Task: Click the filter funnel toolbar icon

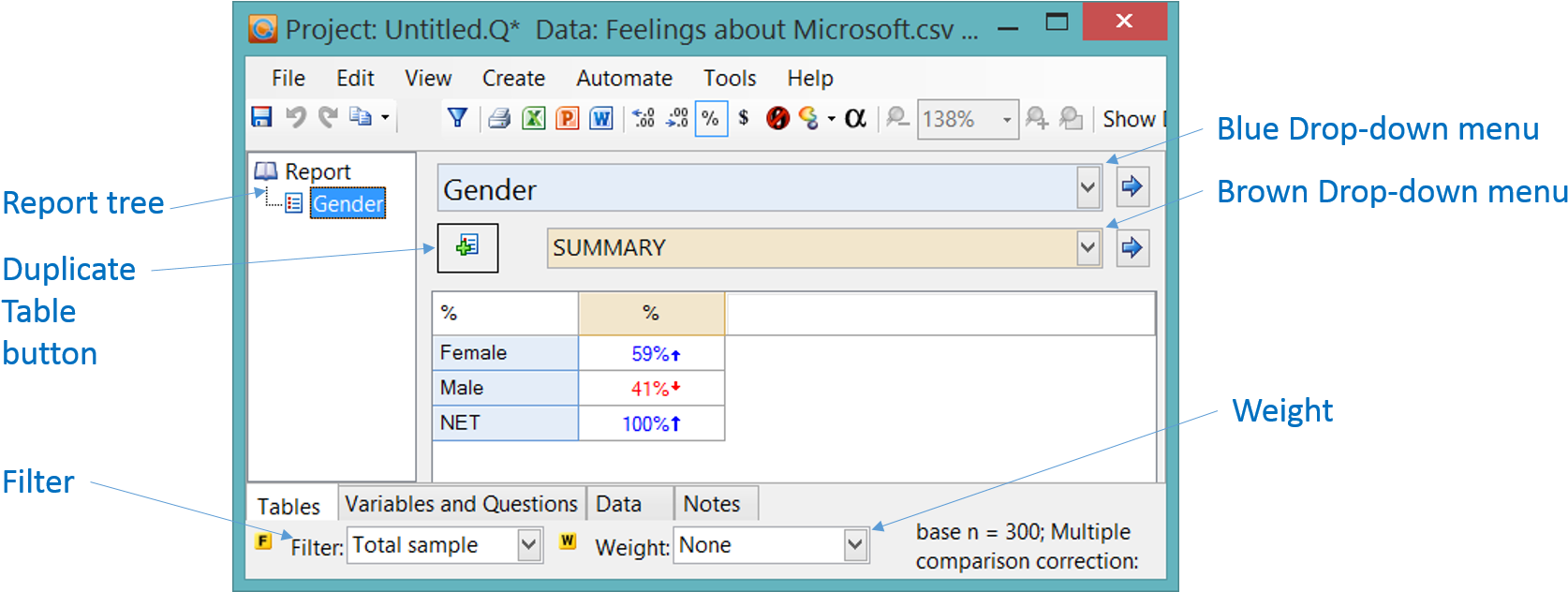Action: tap(457, 118)
